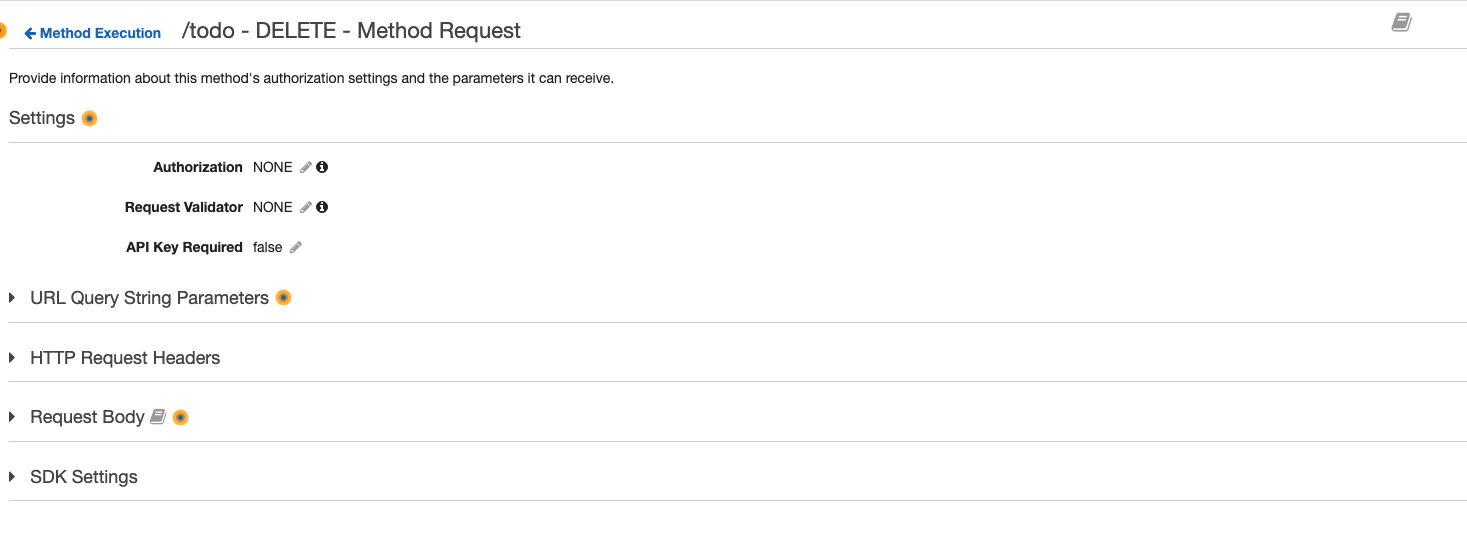The image size is (1467, 544).
Task: Show info for the Request Validator setting
Action: 322,207
